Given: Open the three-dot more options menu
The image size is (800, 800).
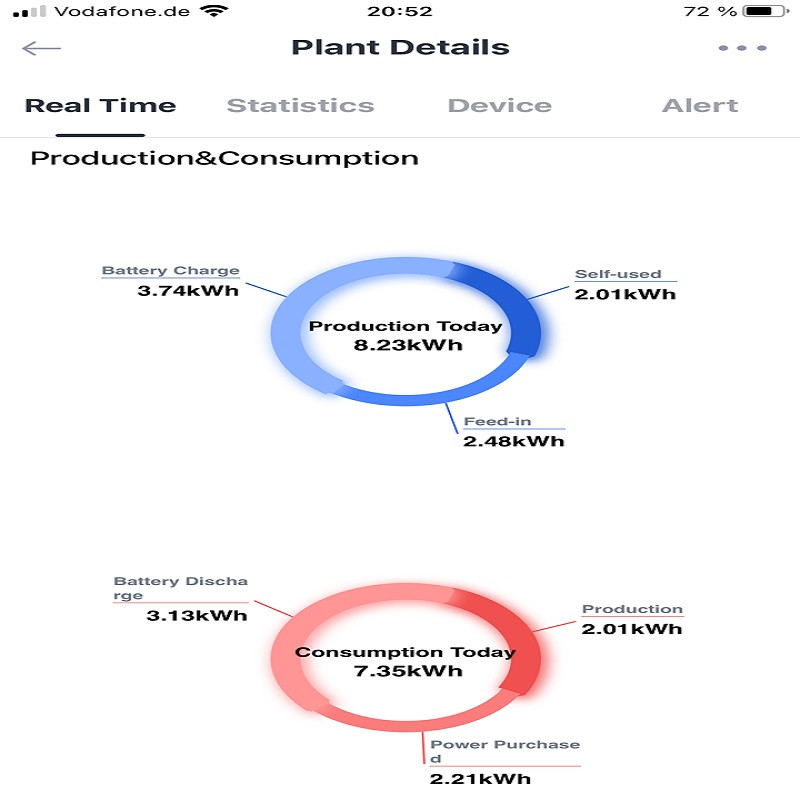Looking at the screenshot, I should 743,48.
